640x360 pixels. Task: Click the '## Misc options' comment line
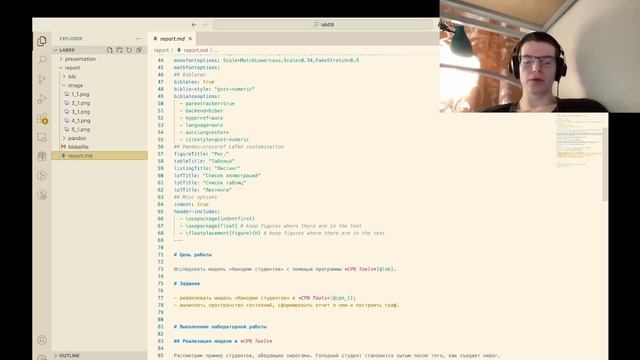click(196, 197)
